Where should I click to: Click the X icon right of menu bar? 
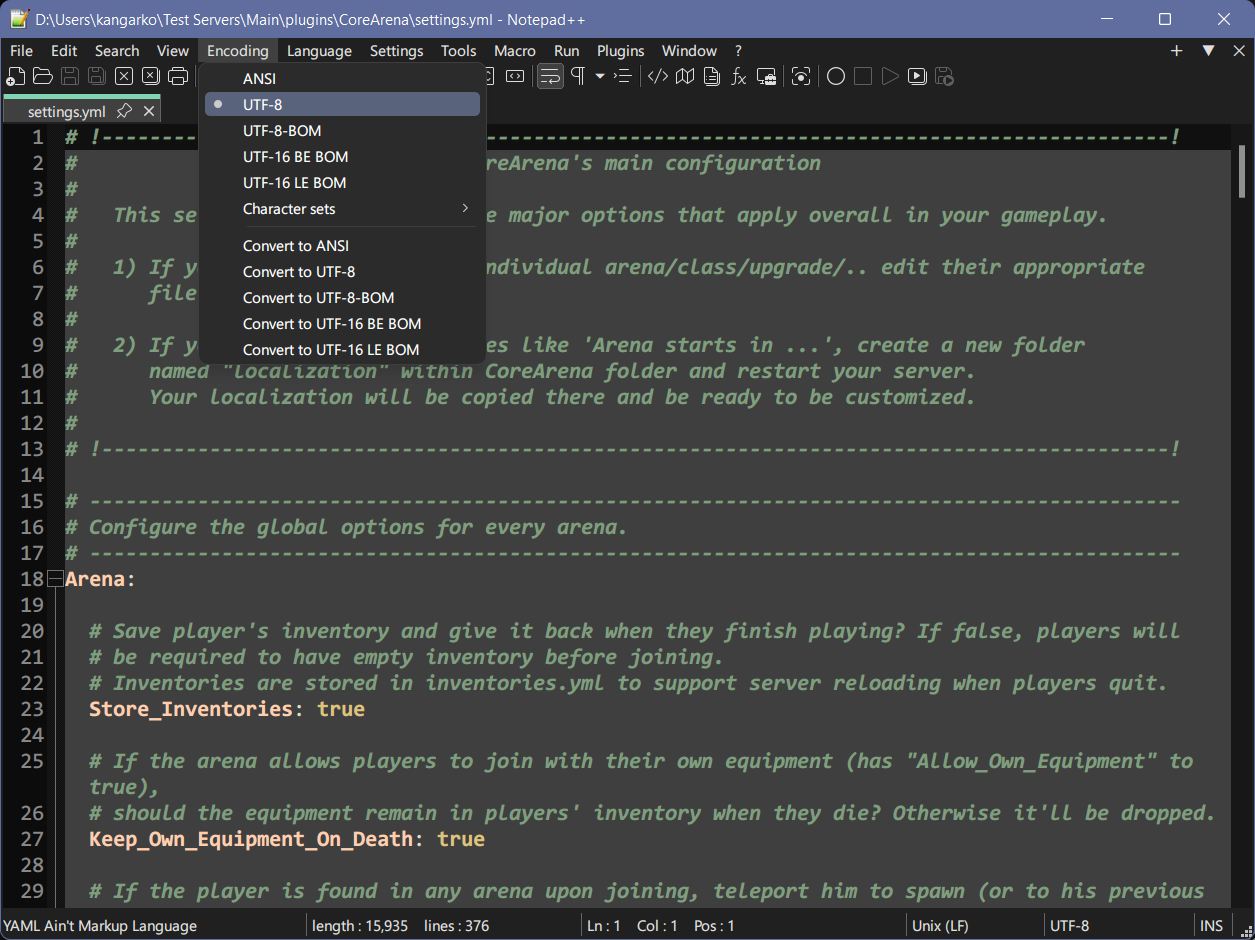click(x=1238, y=51)
